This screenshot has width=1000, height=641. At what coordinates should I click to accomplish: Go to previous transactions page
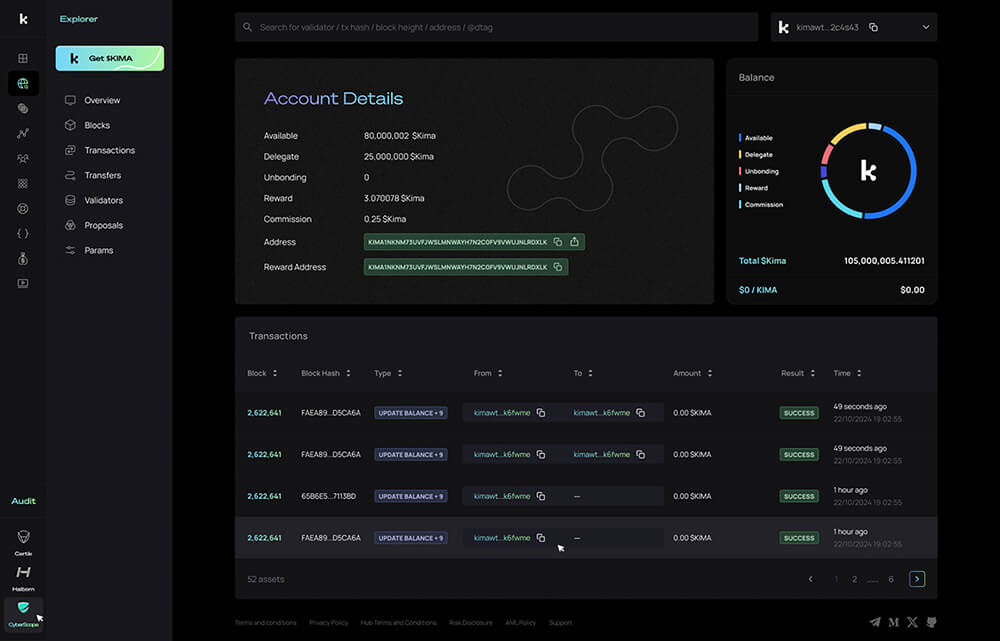(811, 579)
